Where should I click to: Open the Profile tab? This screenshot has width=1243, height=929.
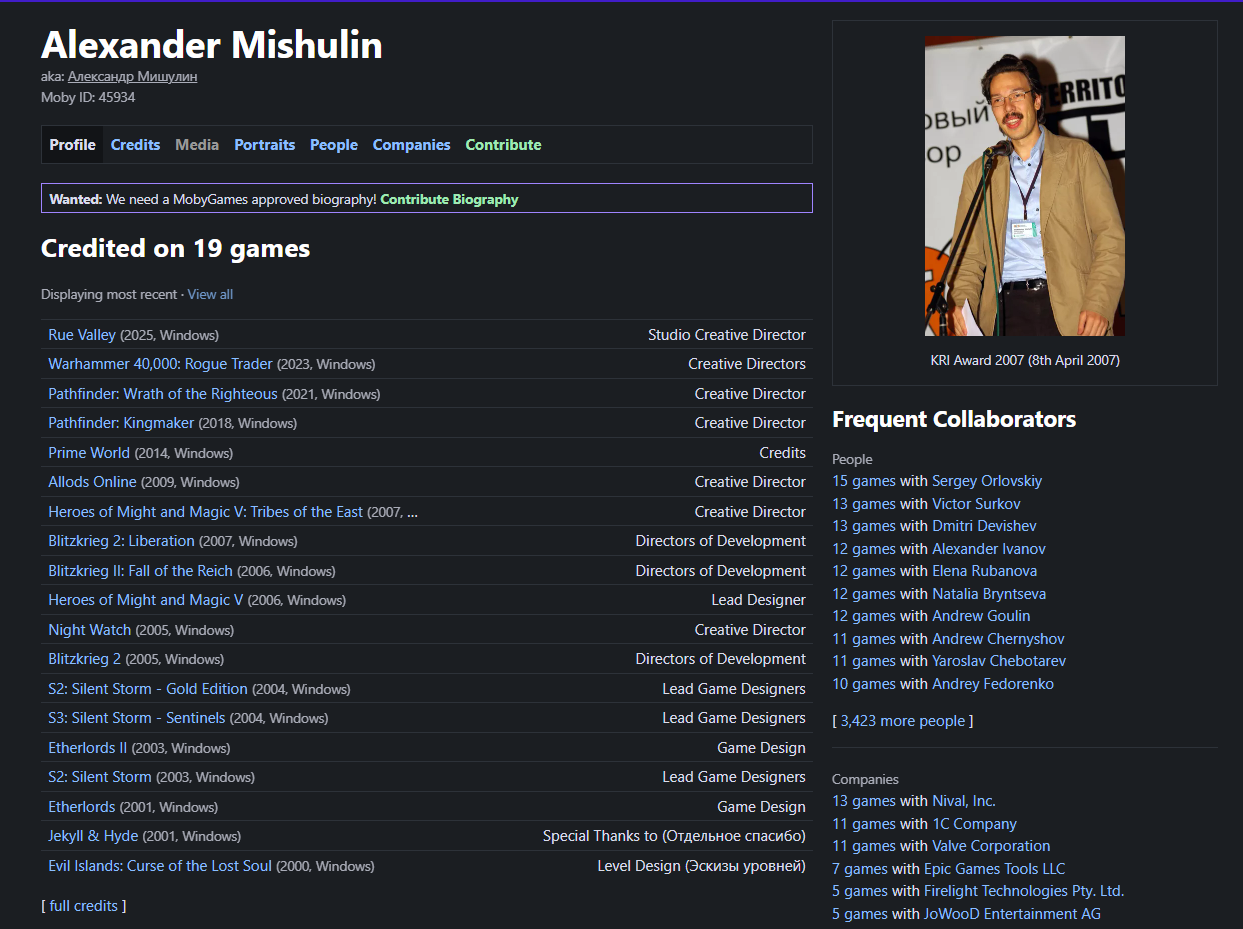tap(73, 145)
